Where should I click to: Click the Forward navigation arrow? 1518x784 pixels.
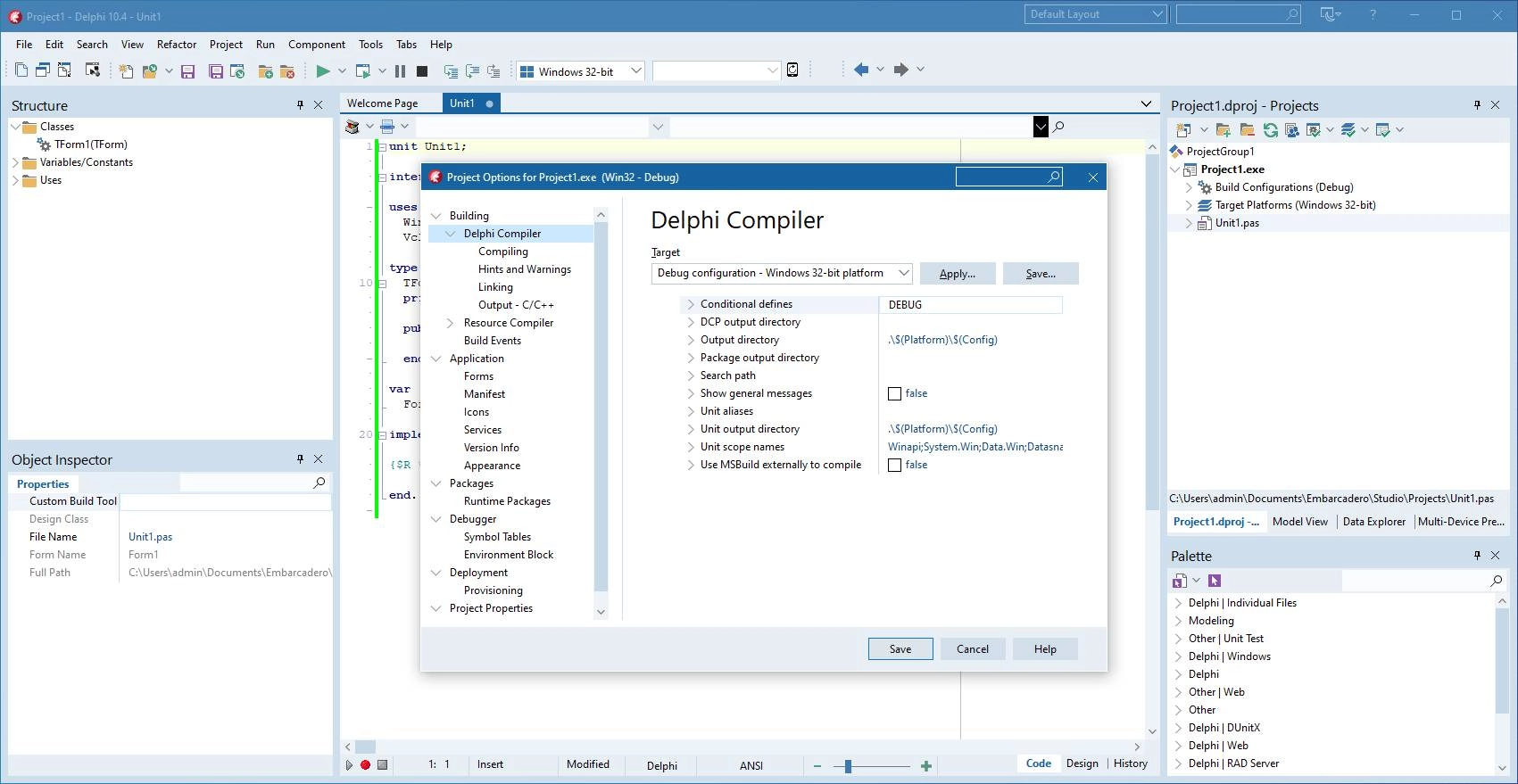pos(901,70)
